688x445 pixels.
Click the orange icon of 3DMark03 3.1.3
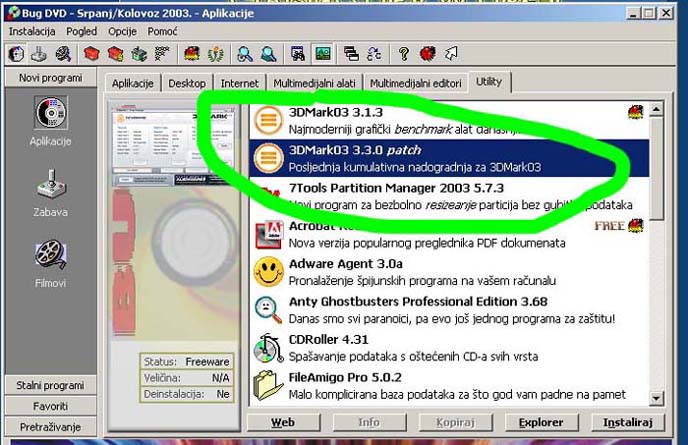point(269,120)
